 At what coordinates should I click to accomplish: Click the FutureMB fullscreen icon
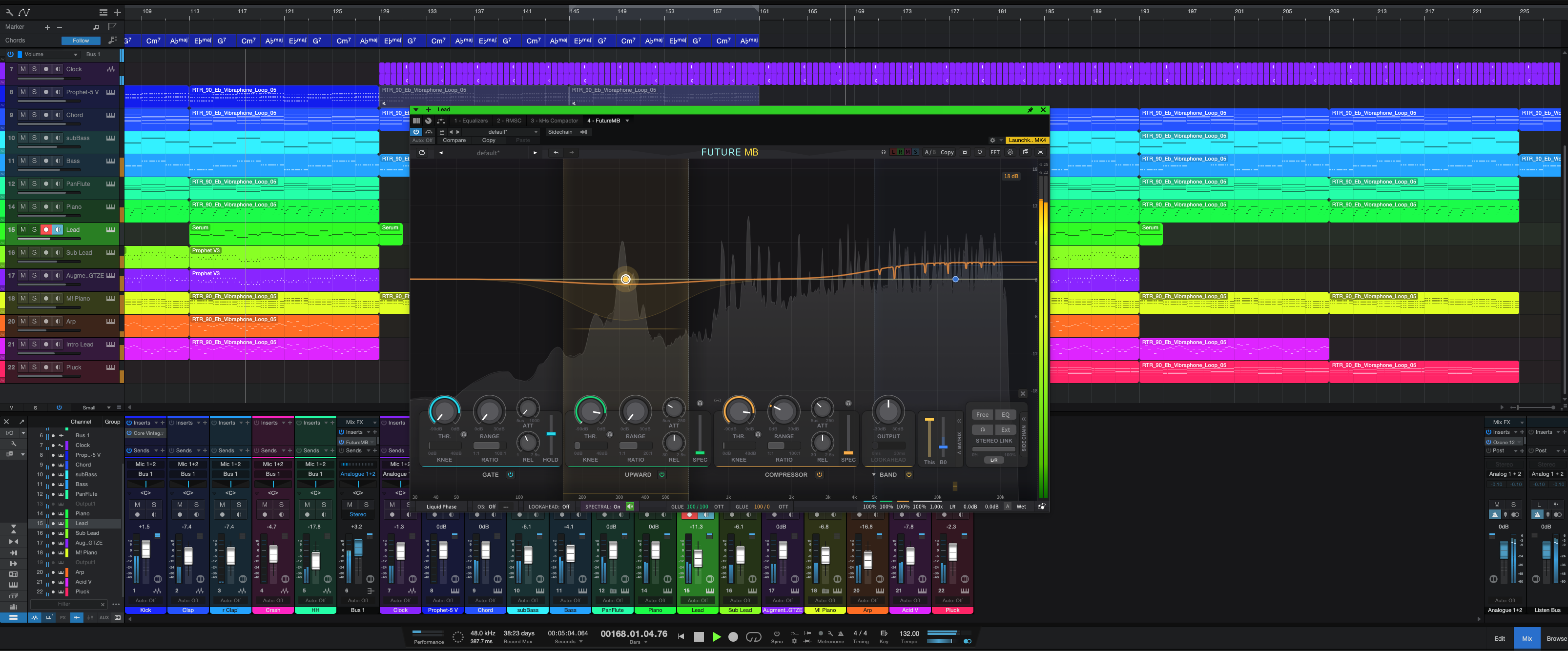pyautogui.click(x=1040, y=152)
